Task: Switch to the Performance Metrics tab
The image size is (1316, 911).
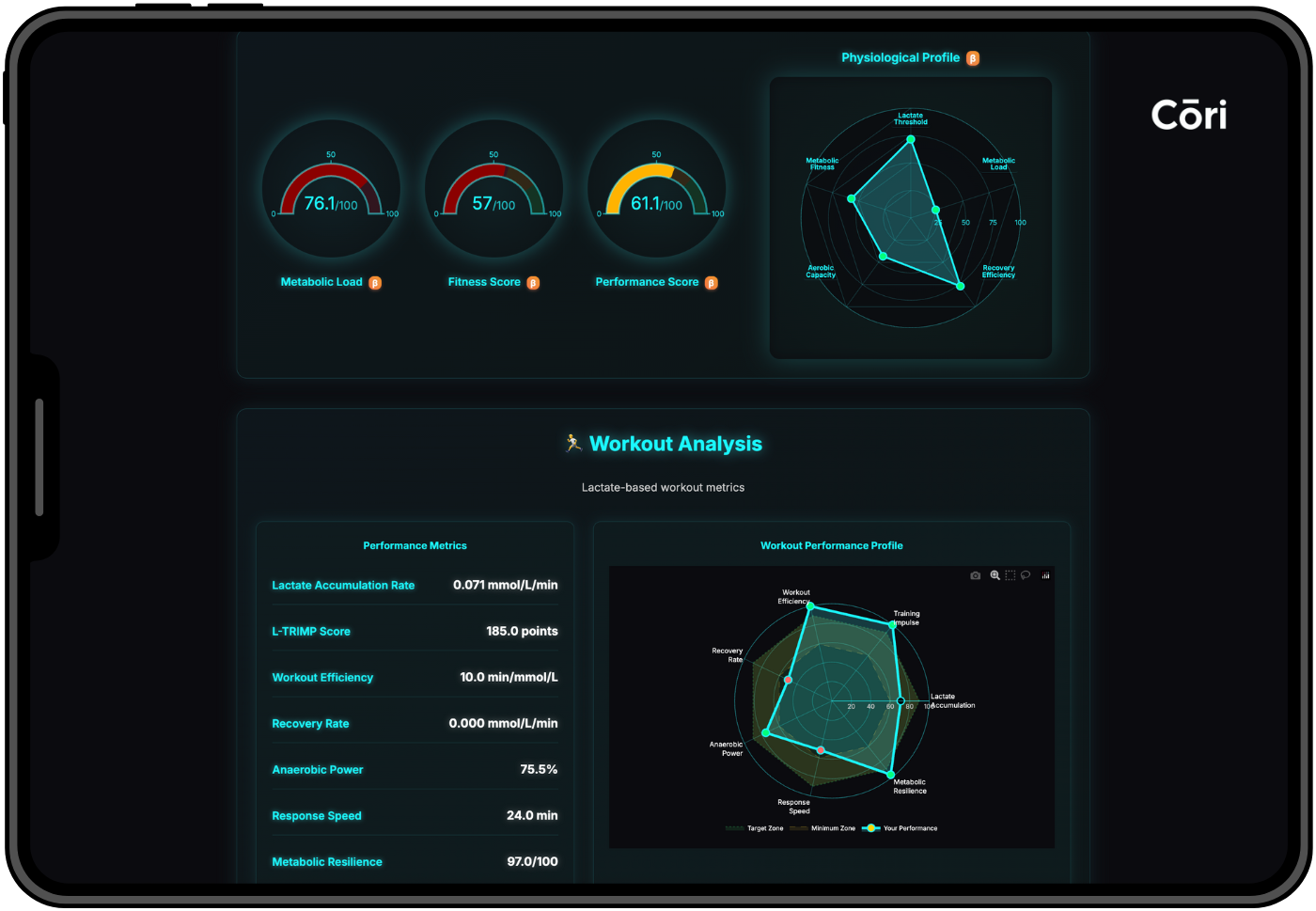Action: (415, 545)
